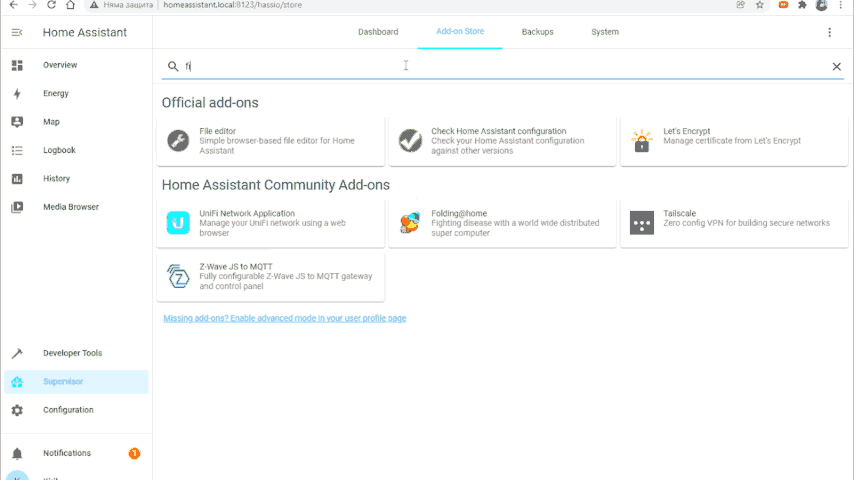This screenshot has width=854, height=480.
Task: Switch to the Dashboard tab
Action: (378, 32)
